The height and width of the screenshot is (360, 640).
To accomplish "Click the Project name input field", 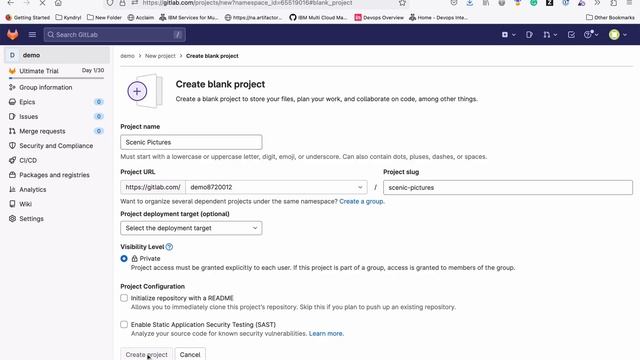I will coord(191,142).
